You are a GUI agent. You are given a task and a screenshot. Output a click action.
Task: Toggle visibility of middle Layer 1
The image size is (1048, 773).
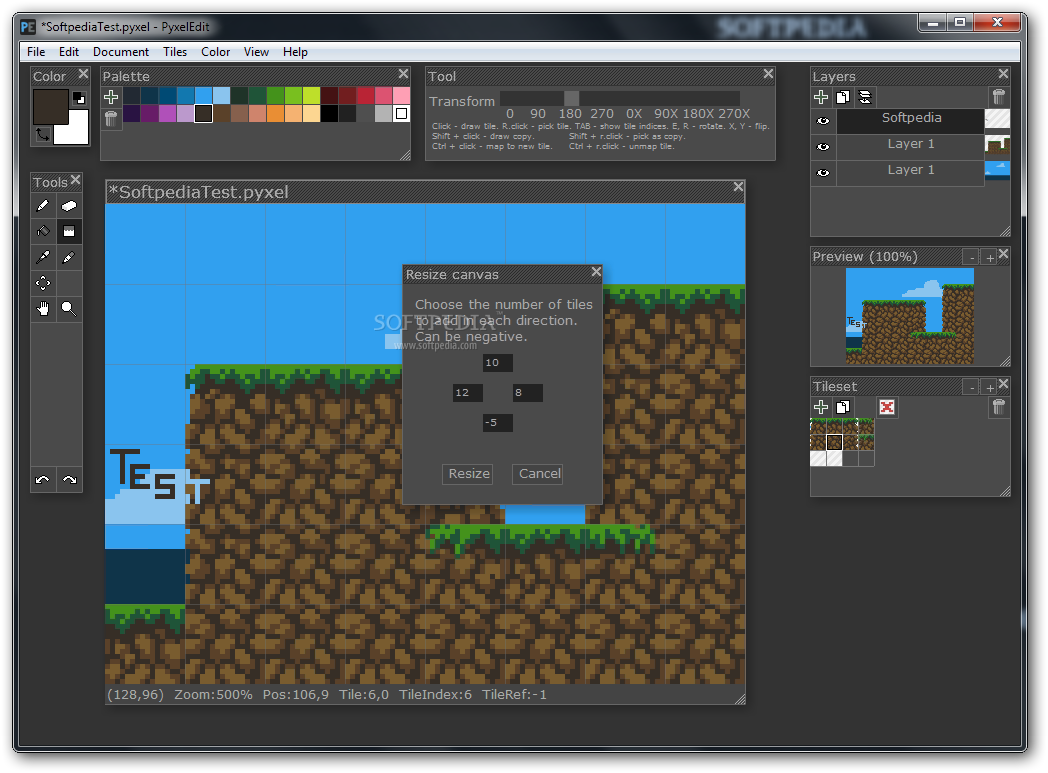[823, 147]
